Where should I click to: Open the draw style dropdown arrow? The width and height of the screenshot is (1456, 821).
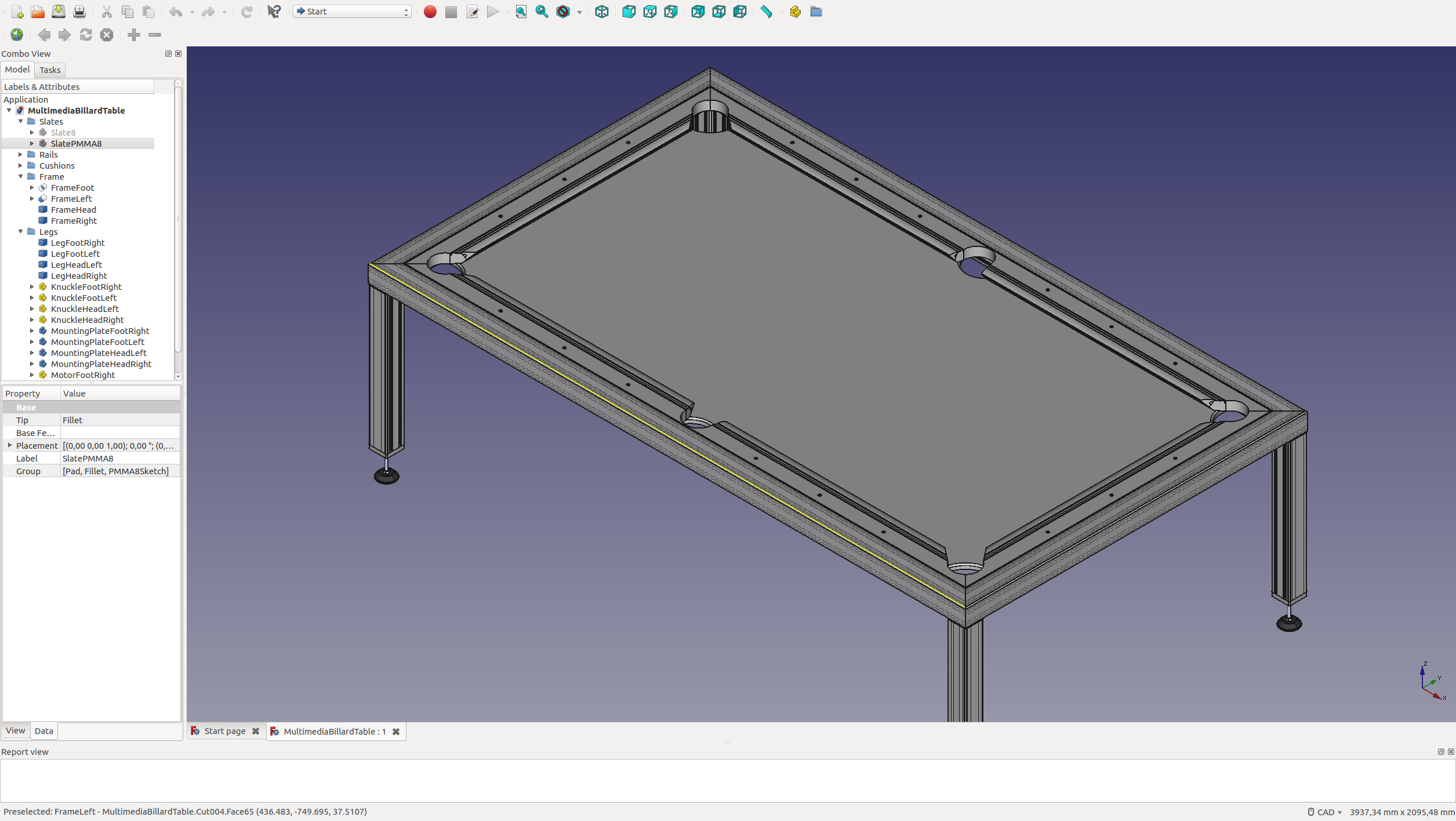point(579,12)
